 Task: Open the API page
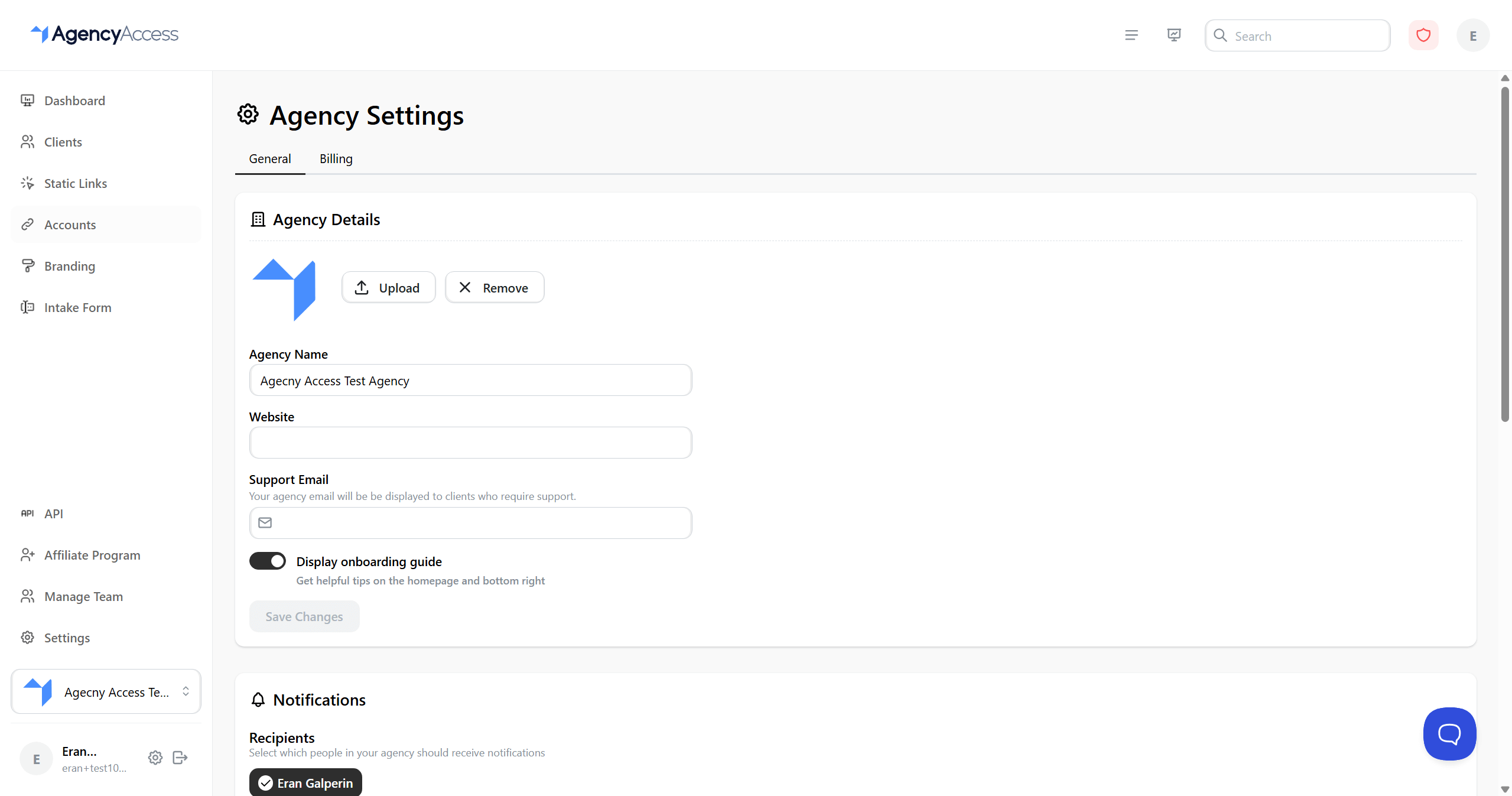[106, 514]
